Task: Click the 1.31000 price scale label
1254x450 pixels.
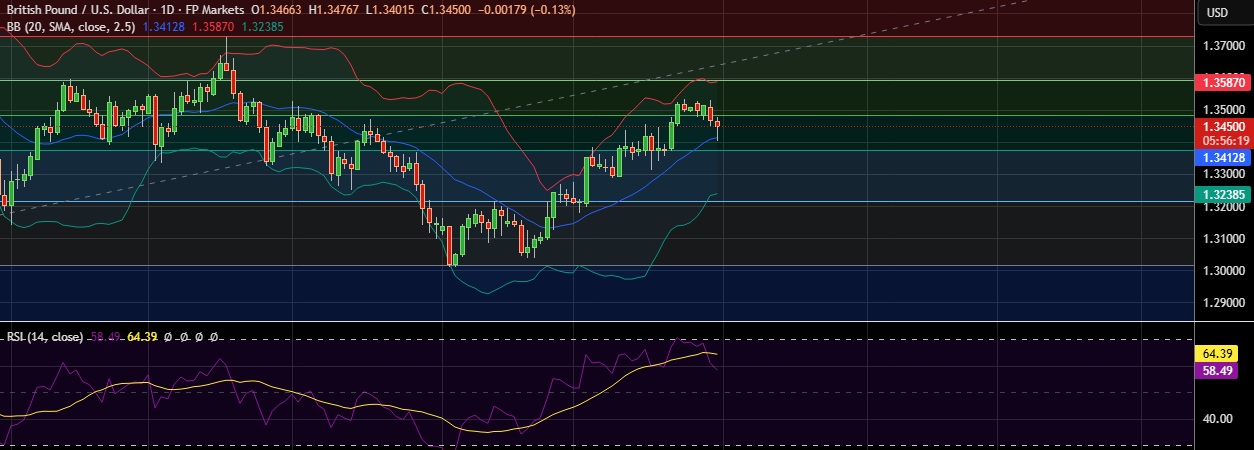Action: pyautogui.click(x=1224, y=239)
